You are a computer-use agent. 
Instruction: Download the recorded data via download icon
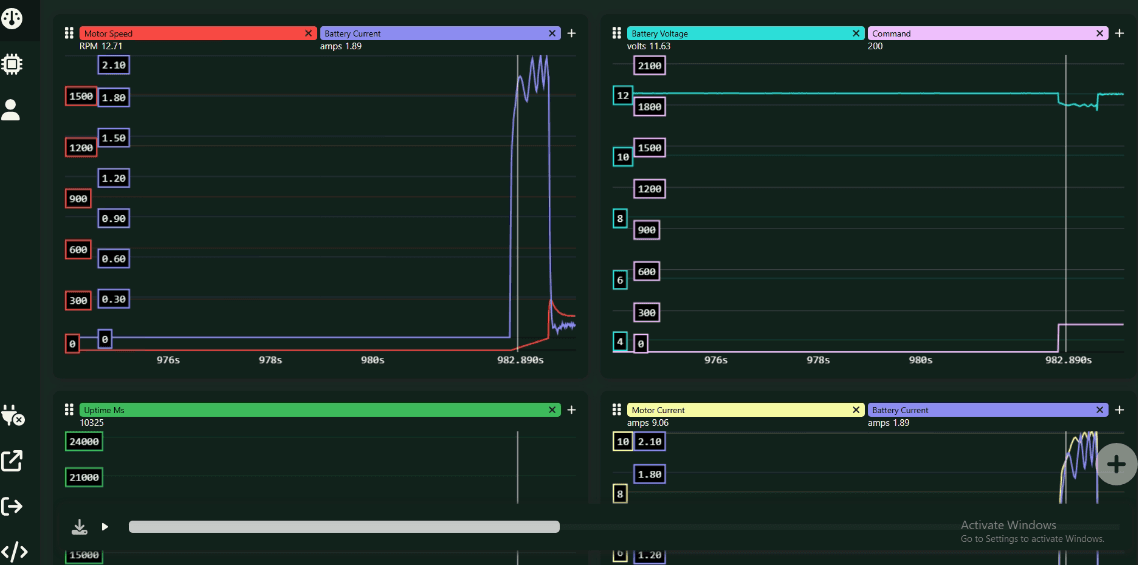click(x=80, y=526)
